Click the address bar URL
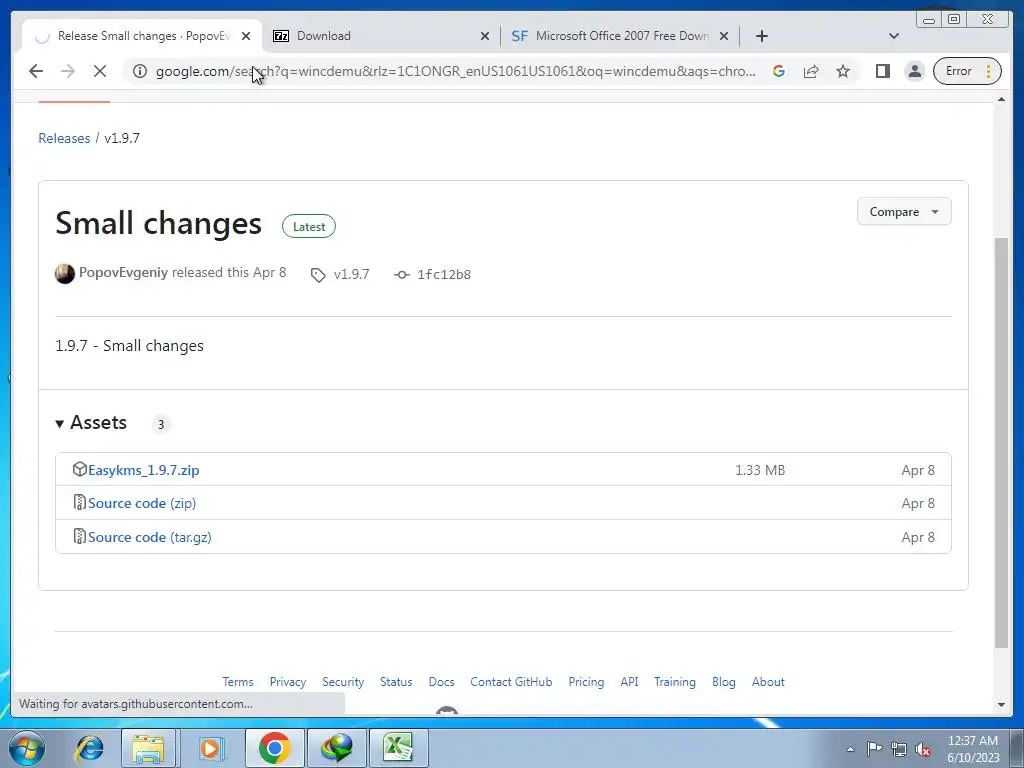The height and width of the screenshot is (768, 1024). [x=455, y=71]
